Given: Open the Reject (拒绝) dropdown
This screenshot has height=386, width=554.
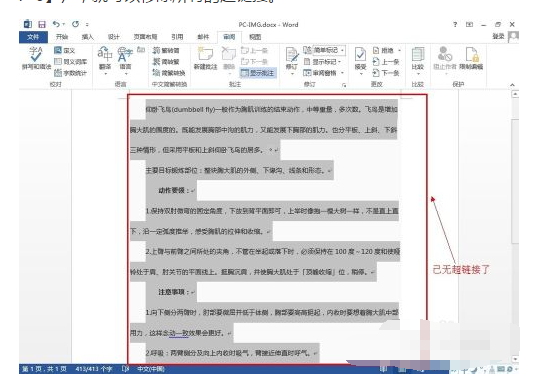Looking at the screenshot, I should [x=387, y=51].
